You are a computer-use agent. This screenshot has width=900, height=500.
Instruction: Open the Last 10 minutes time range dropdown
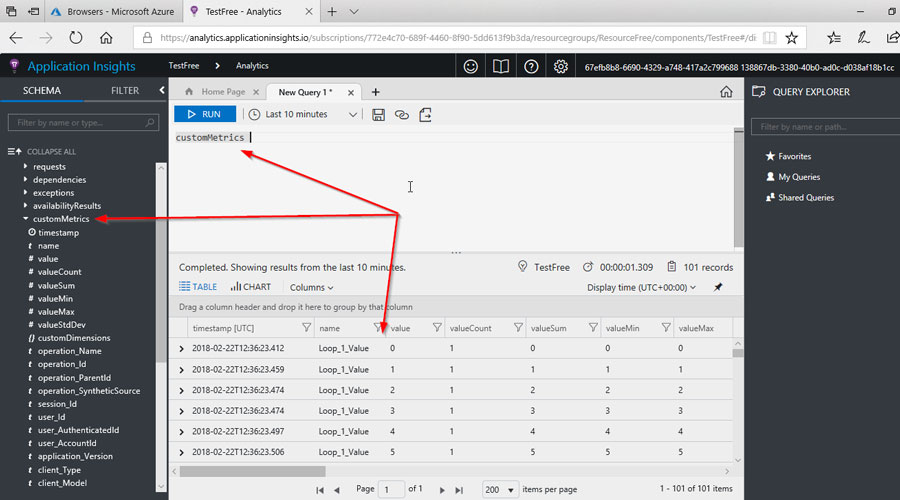[303, 114]
